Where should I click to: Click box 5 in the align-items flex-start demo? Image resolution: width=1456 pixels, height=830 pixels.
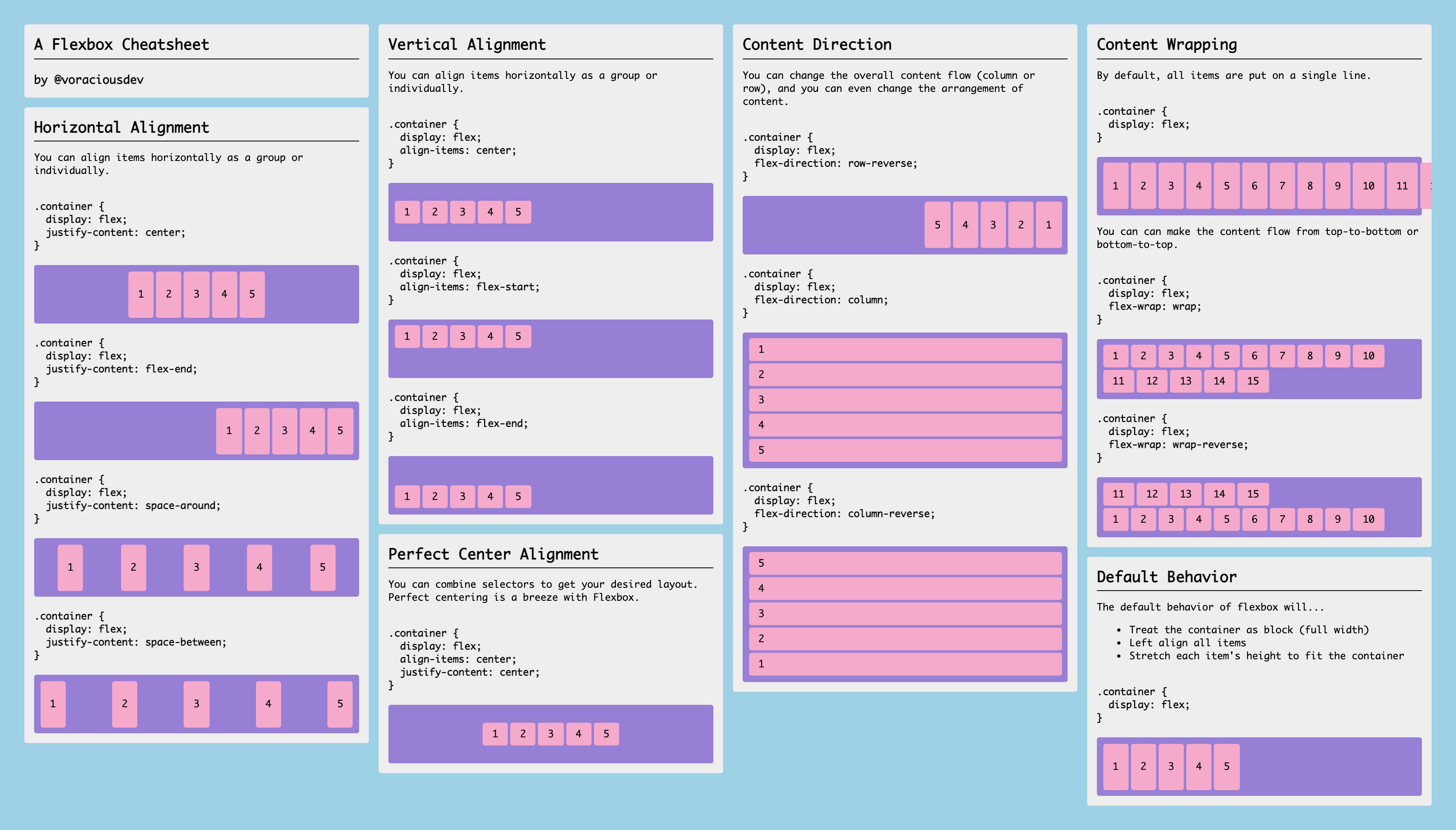tap(518, 336)
